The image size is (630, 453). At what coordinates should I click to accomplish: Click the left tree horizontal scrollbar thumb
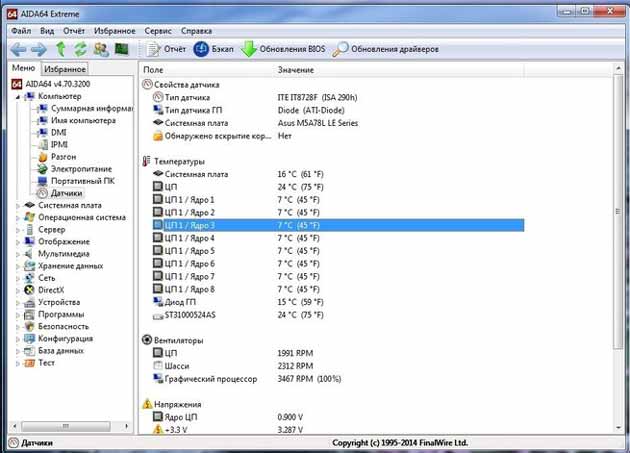click(65, 426)
